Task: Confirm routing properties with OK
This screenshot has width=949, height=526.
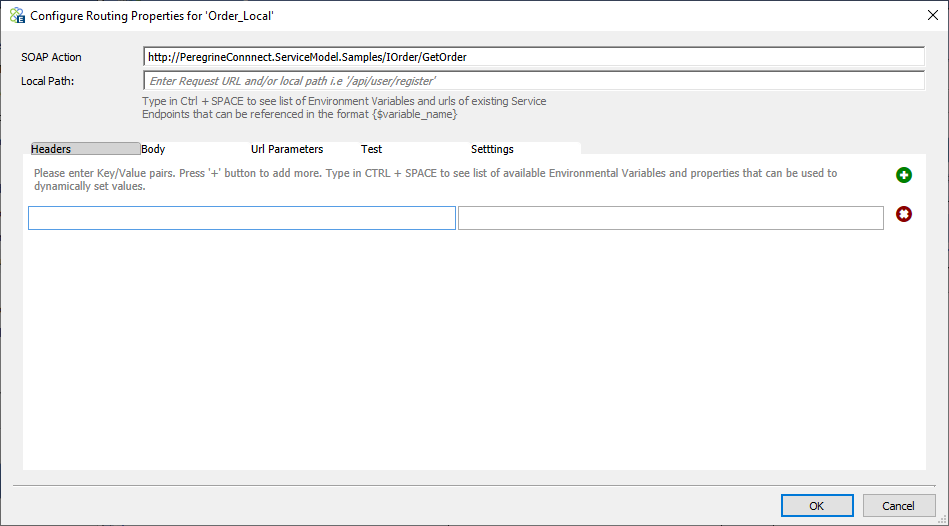Action: coord(817,505)
